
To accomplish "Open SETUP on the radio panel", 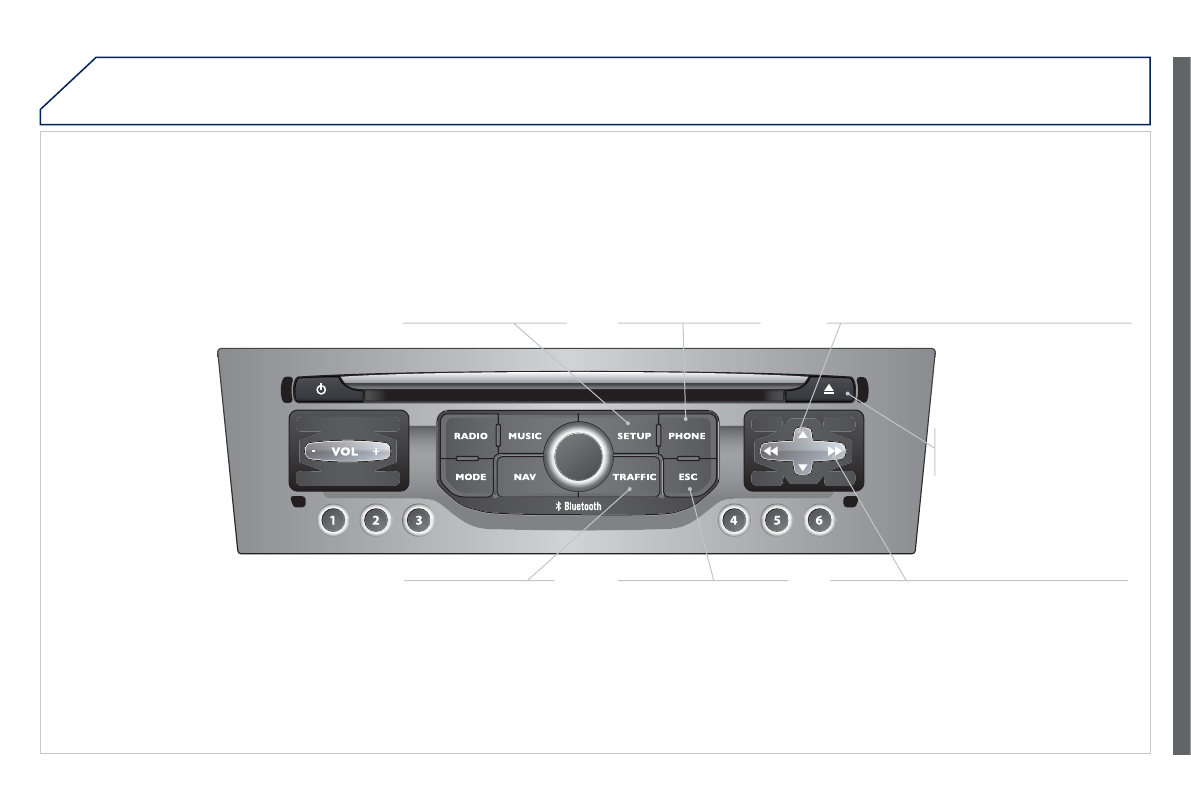I will point(633,436).
